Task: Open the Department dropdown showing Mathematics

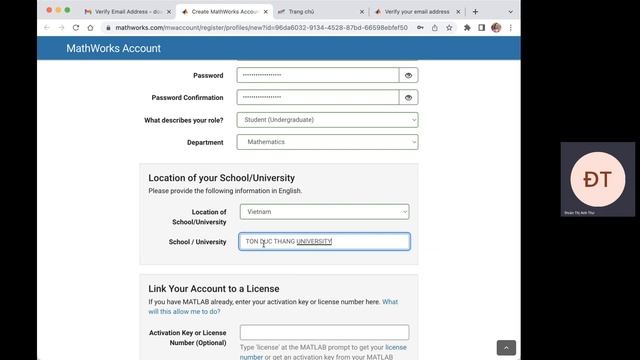Action: point(327,142)
